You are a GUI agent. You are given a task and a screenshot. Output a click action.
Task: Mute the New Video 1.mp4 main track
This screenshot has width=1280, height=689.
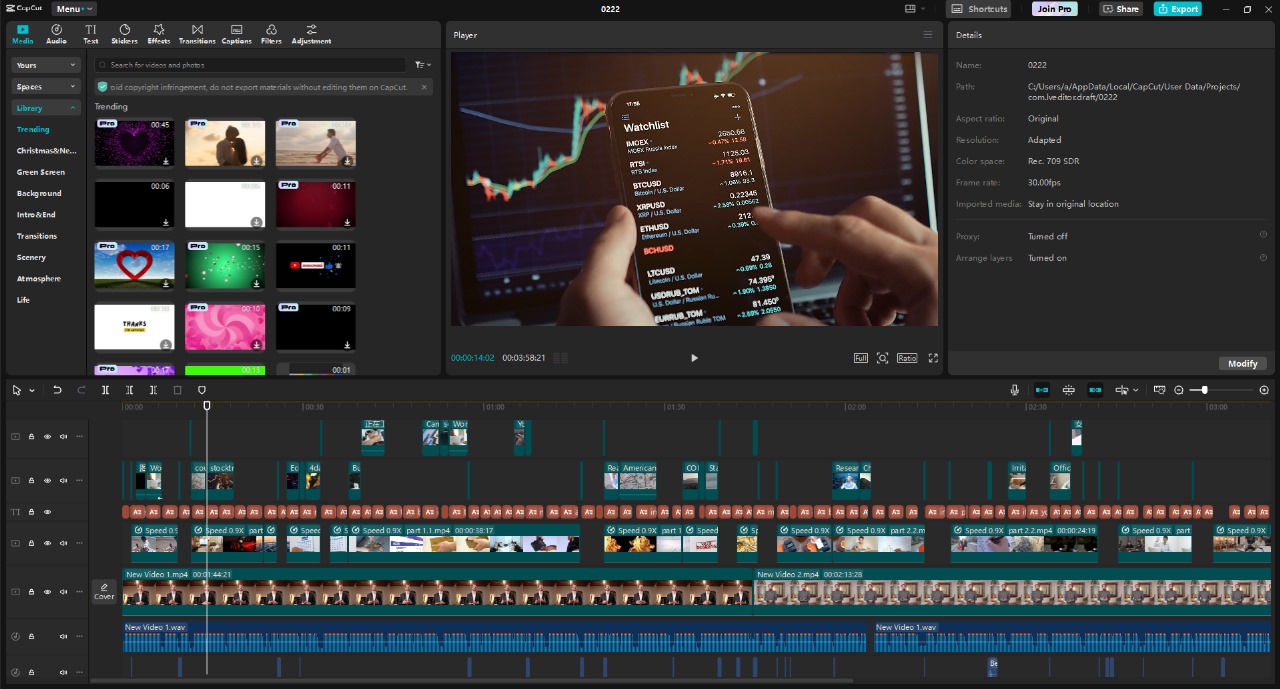63,592
